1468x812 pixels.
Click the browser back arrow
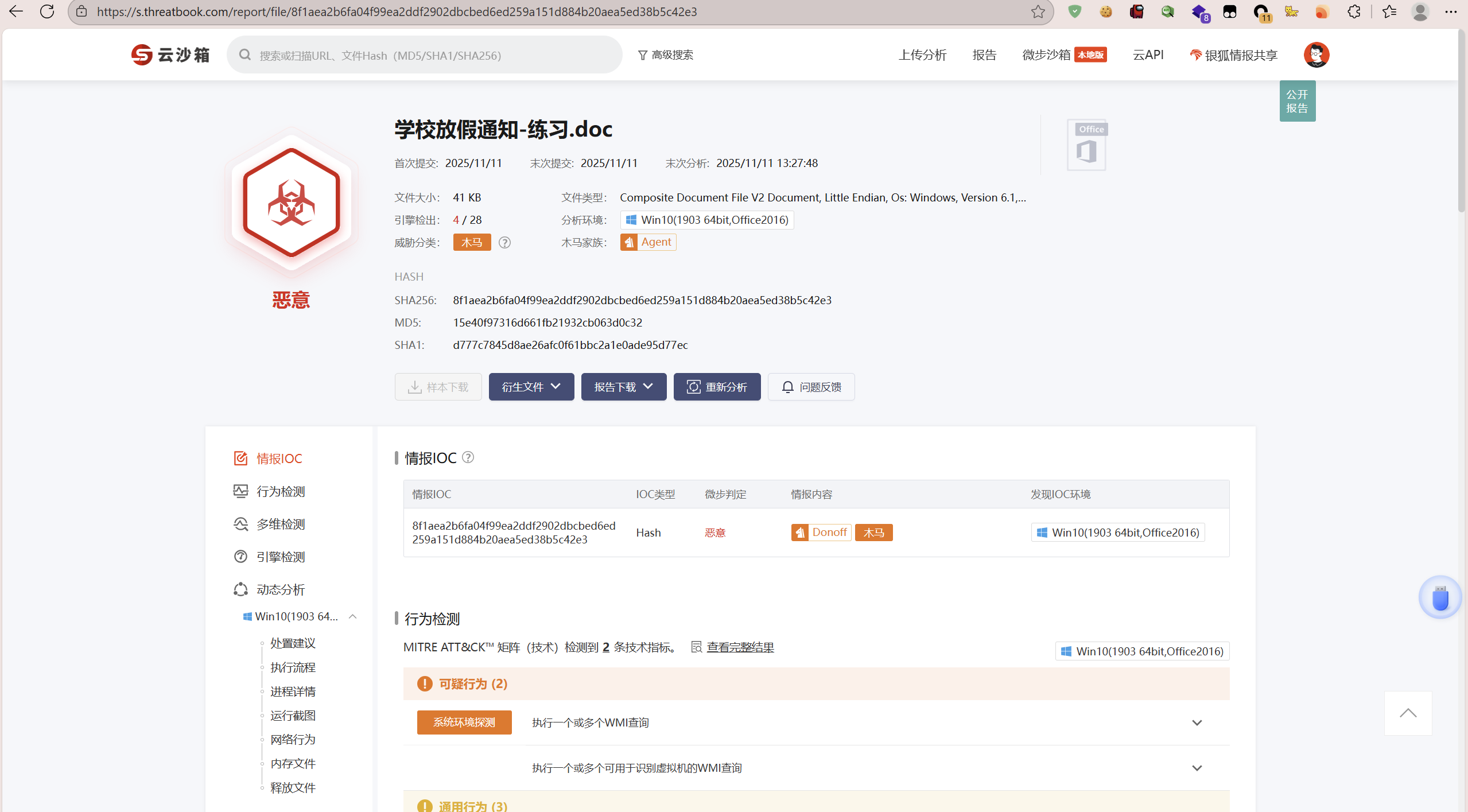pos(16,11)
